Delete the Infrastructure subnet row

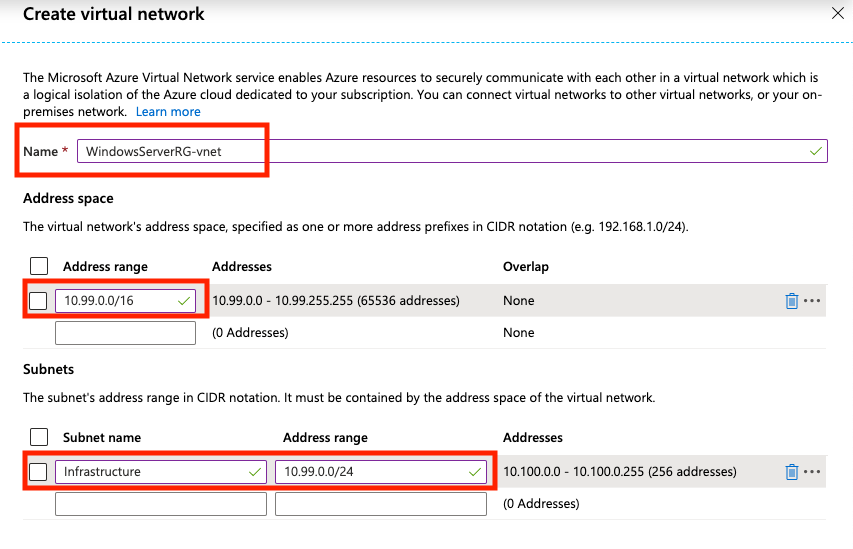[791, 472]
